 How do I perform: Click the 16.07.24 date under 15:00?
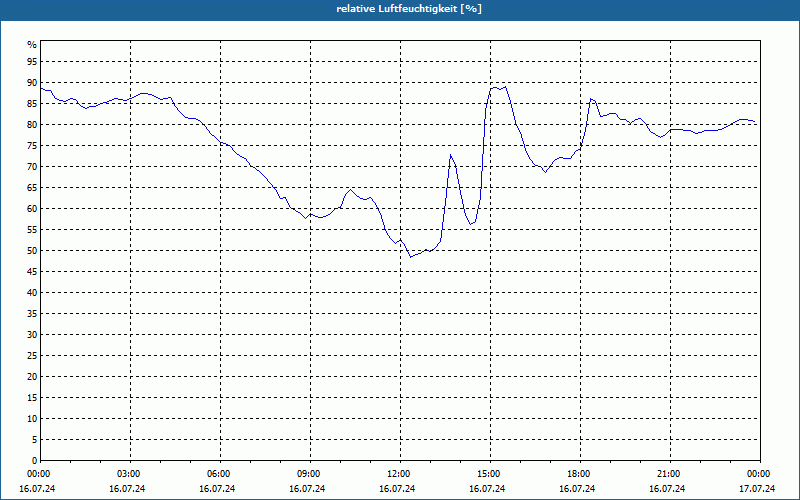[x=487, y=489]
